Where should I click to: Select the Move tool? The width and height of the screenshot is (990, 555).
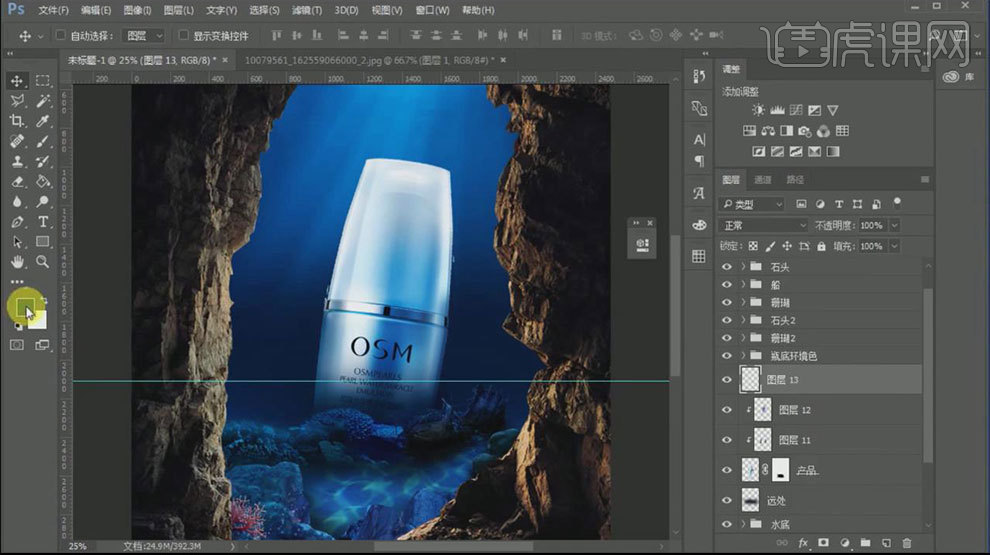tap(17, 81)
